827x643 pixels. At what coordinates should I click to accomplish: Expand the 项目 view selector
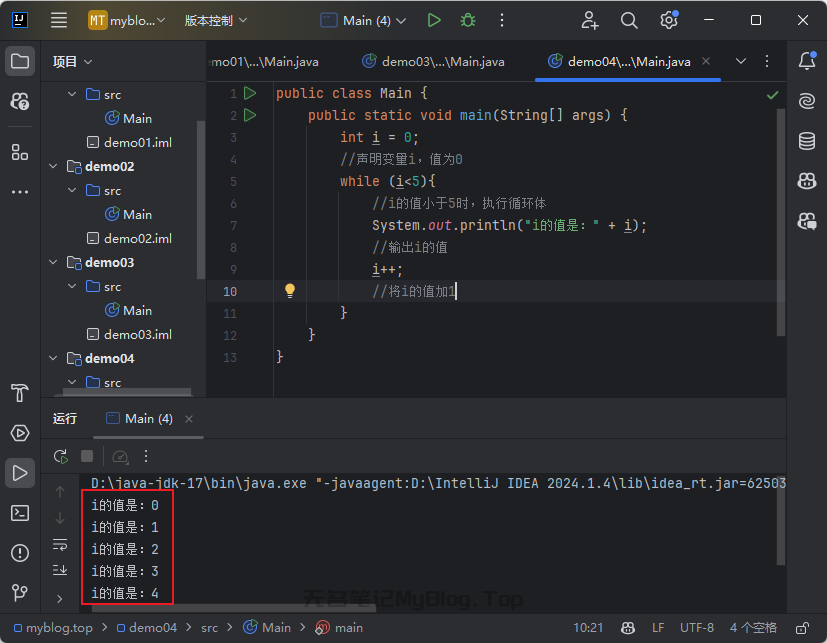(x=72, y=62)
